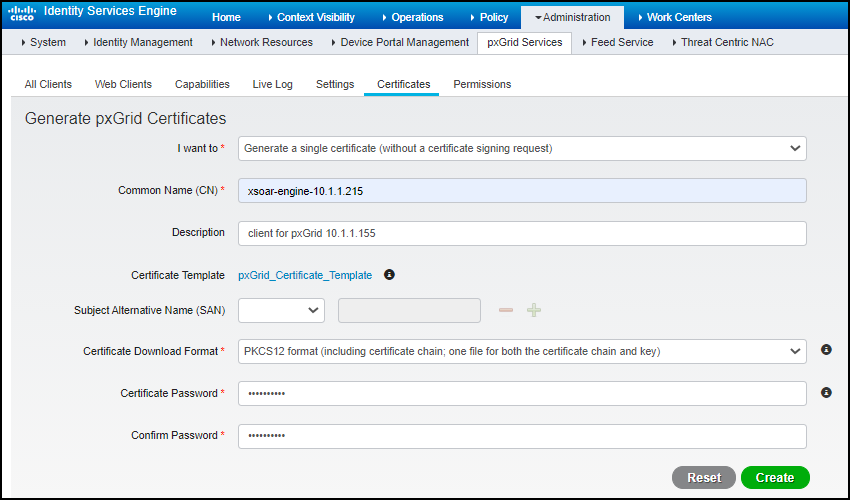850x500 pixels.
Task: Select the Certificates tab
Action: tap(404, 84)
